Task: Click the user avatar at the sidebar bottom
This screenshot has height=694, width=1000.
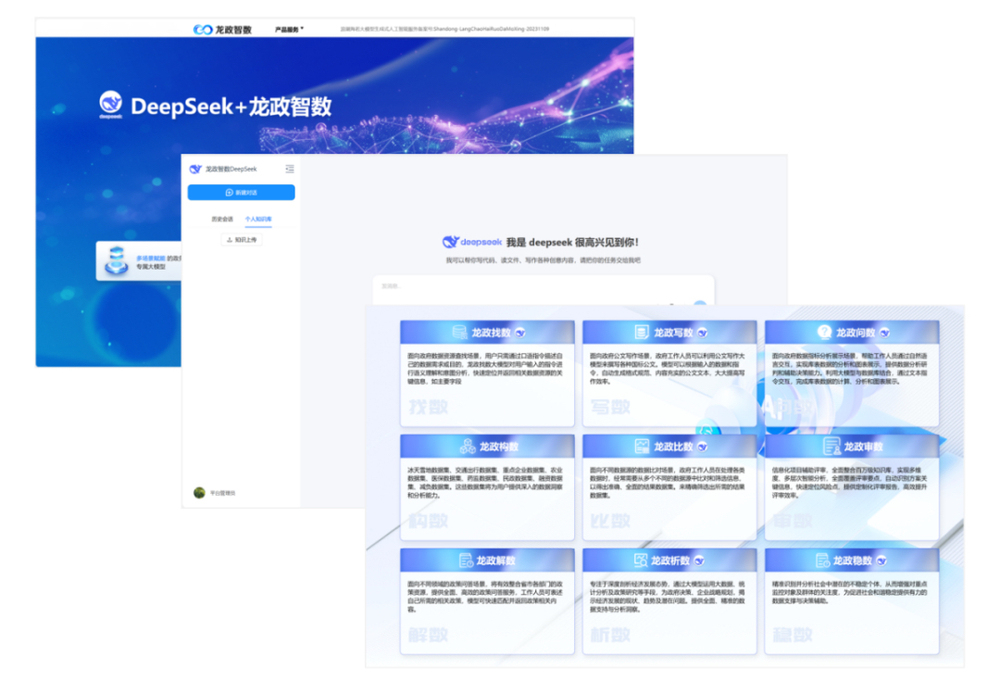Action: click(199, 492)
